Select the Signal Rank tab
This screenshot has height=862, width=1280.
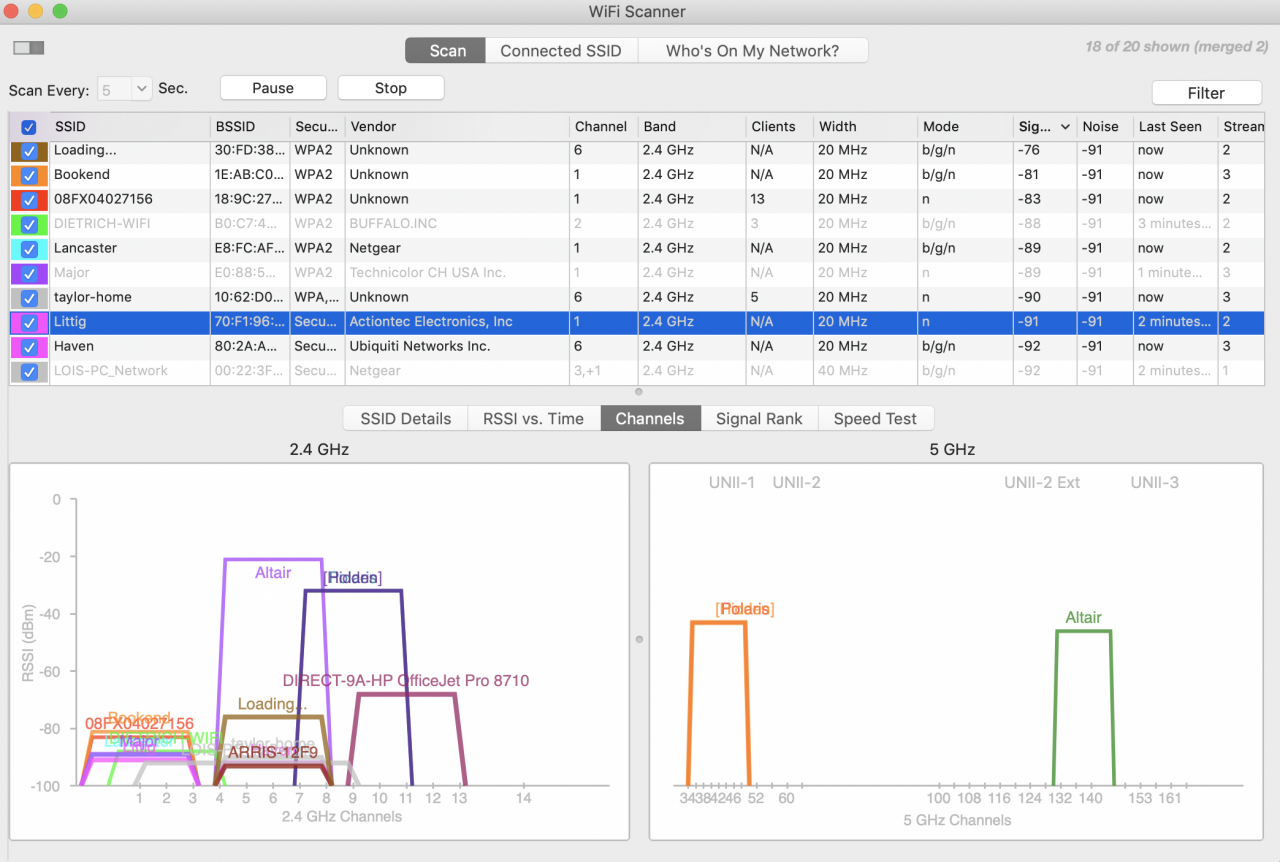759,419
